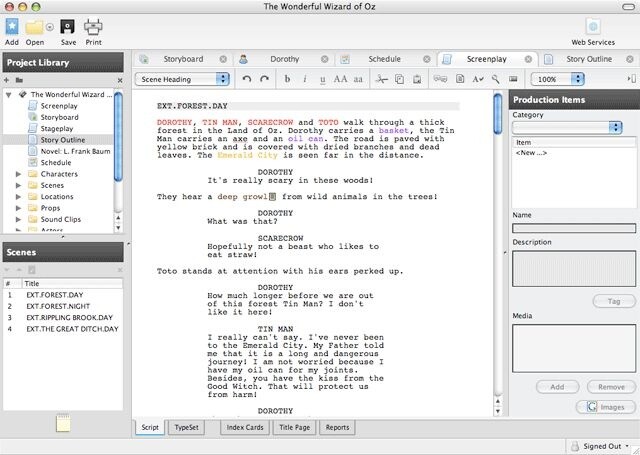Click the Save disk icon
Viewport: 640px width, 455px height.
tap(67, 28)
